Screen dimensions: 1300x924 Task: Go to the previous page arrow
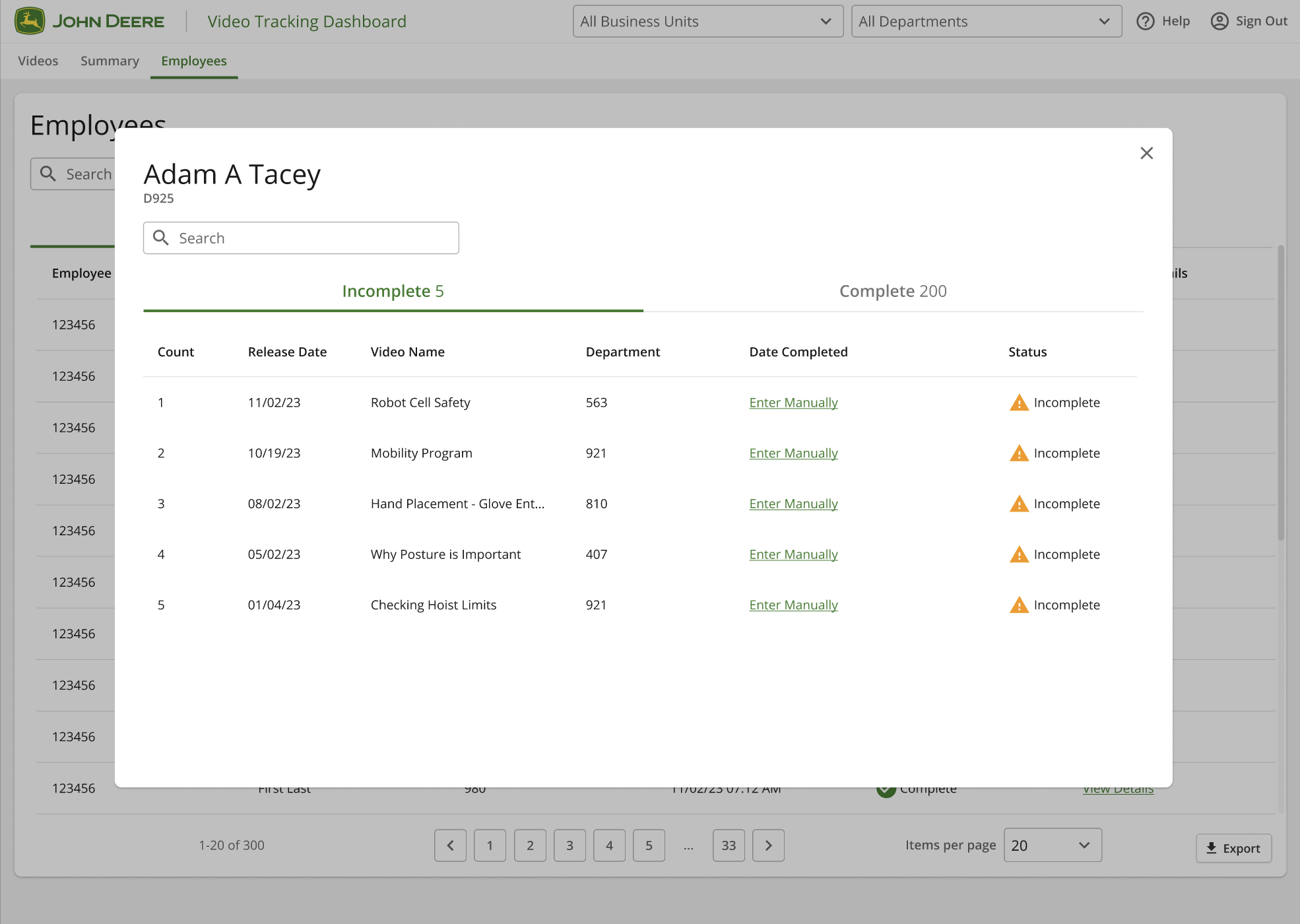click(x=451, y=845)
